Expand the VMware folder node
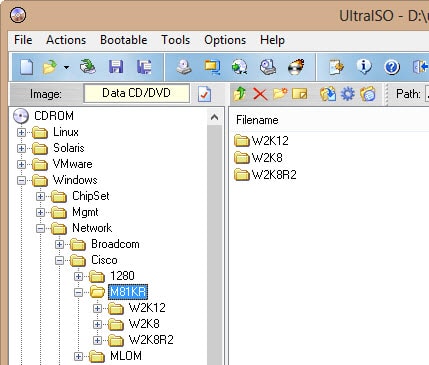 pos(21,164)
